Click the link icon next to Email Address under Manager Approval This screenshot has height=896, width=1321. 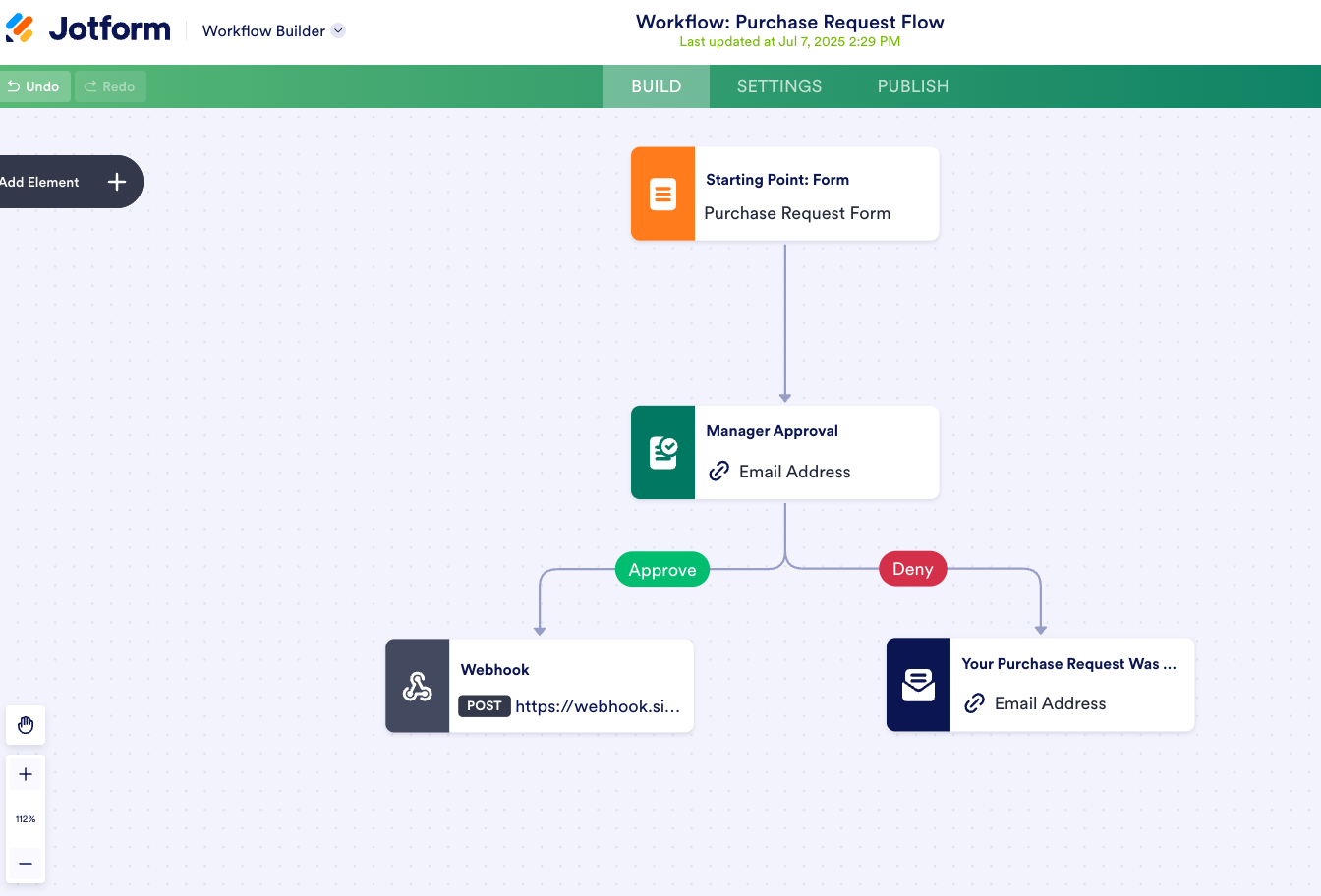719,472
